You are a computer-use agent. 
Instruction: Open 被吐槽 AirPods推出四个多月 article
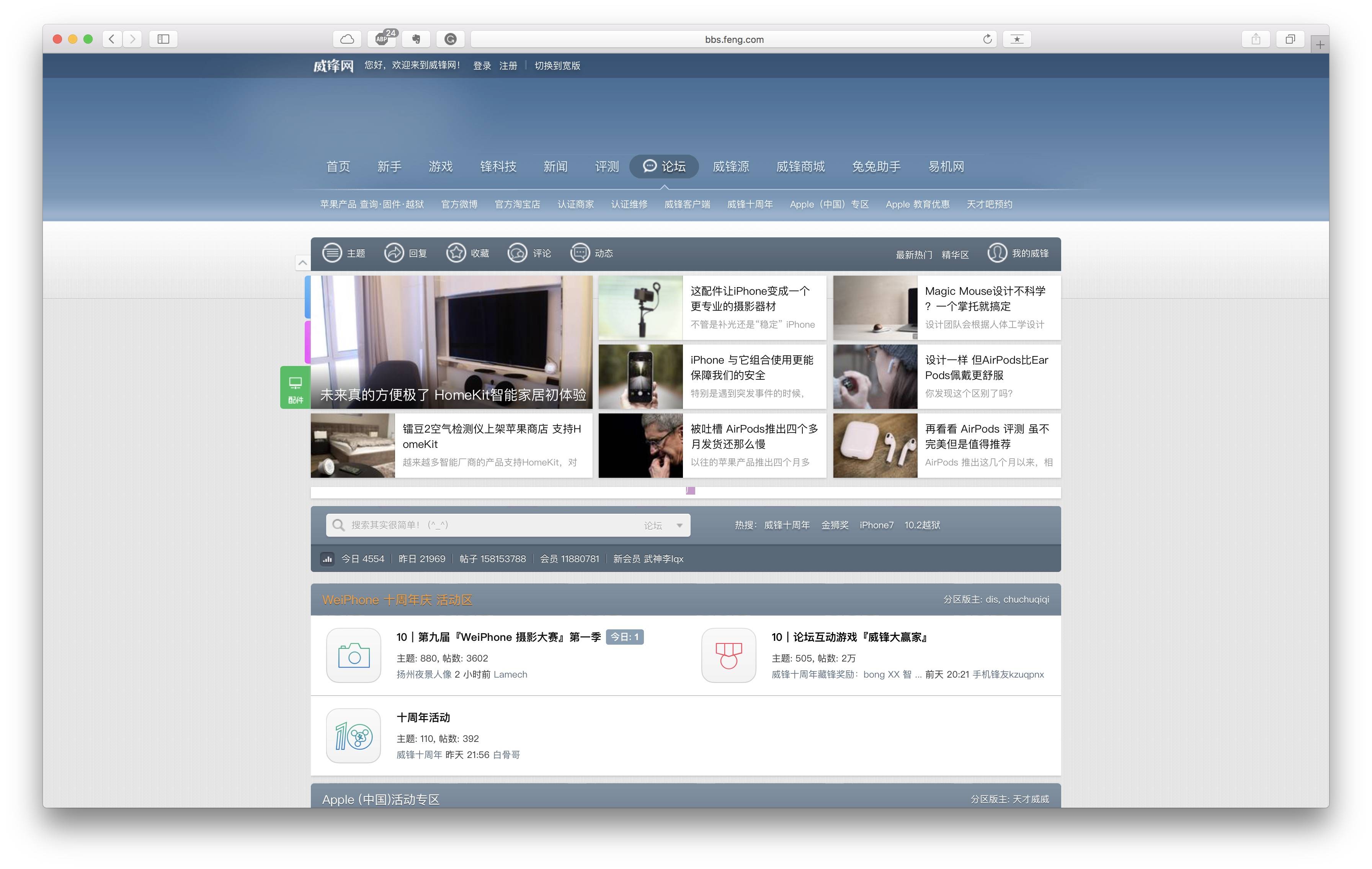(x=754, y=436)
